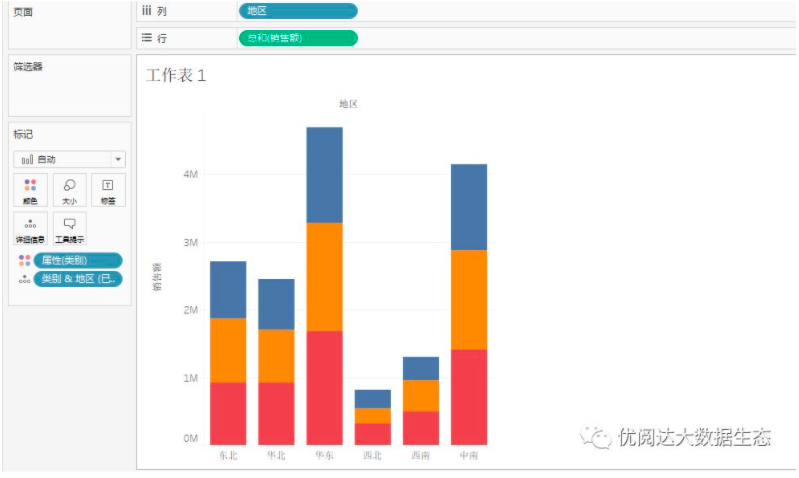Click the 行 rows shelf icon
The width and height of the screenshot is (799, 478).
(x=147, y=38)
